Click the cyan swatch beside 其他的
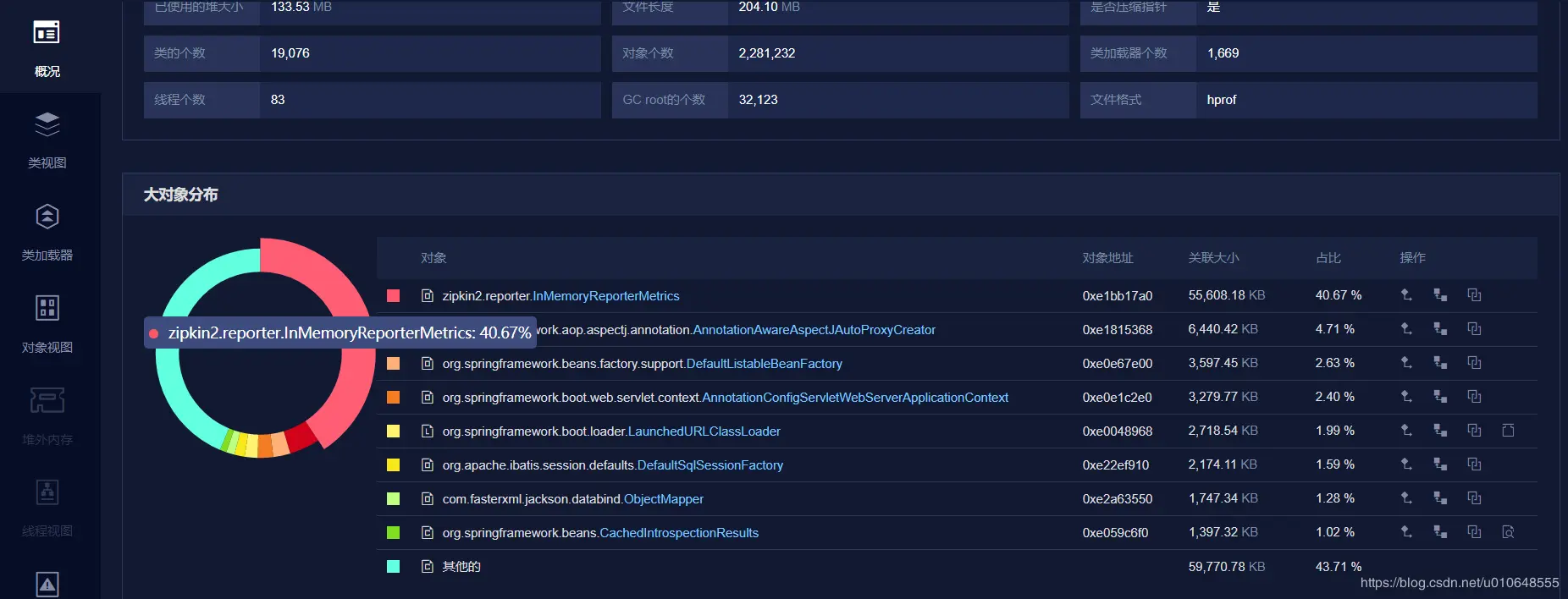The height and width of the screenshot is (599, 1568). pyautogui.click(x=393, y=566)
